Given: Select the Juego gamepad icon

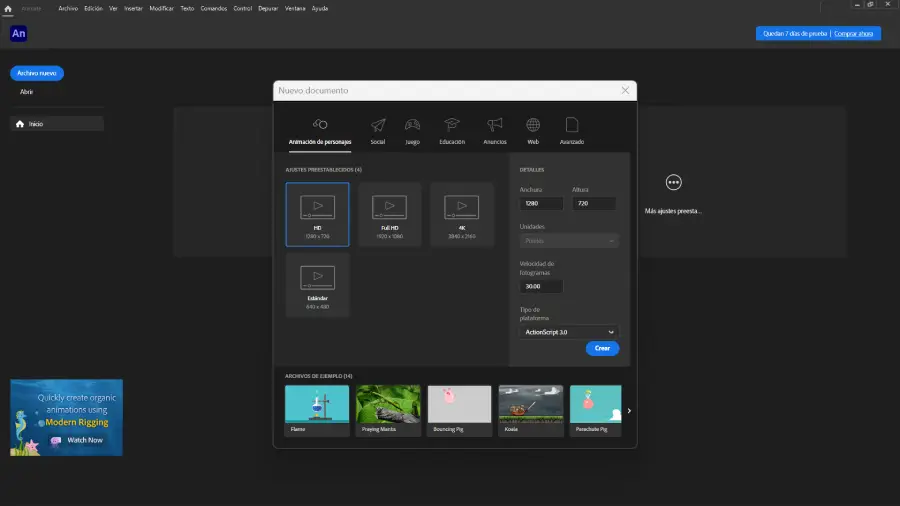Looking at the screenshot, I should tap(412, 124).
